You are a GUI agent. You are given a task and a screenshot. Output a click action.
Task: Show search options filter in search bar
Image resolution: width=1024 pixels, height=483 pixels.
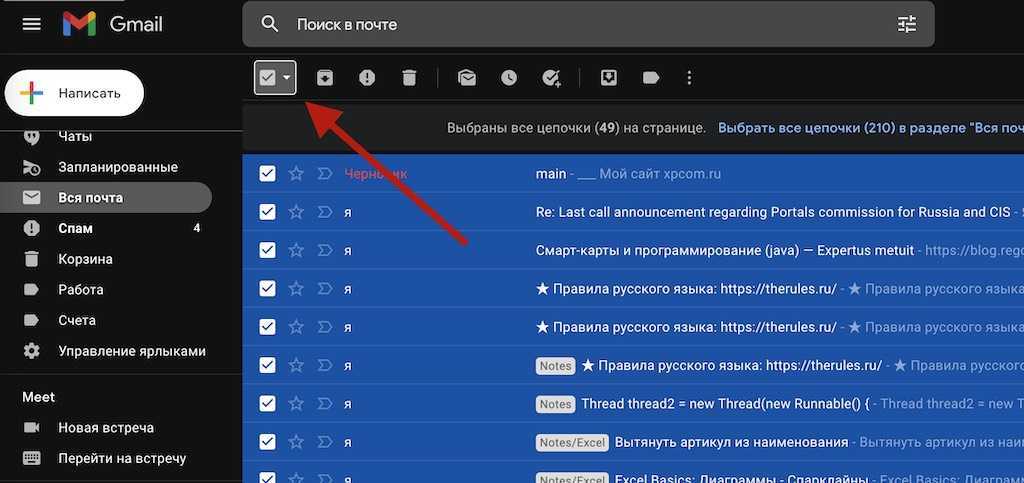coord(906,24)
